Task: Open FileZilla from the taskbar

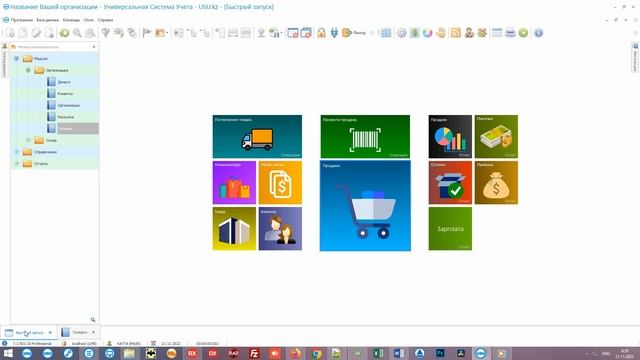Action: pyautogui.click(x=254, y=353)
